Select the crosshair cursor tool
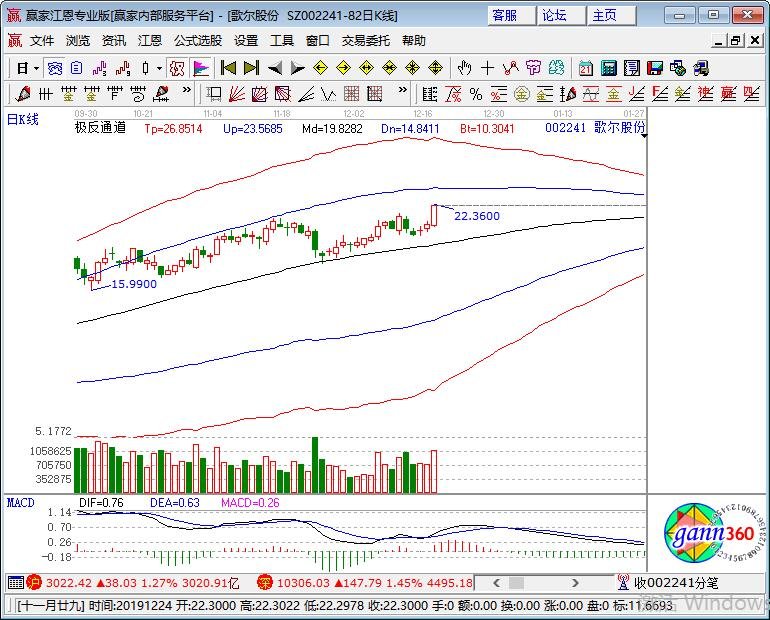The height and width of the screenshot is (620, 770). [487, 68]
